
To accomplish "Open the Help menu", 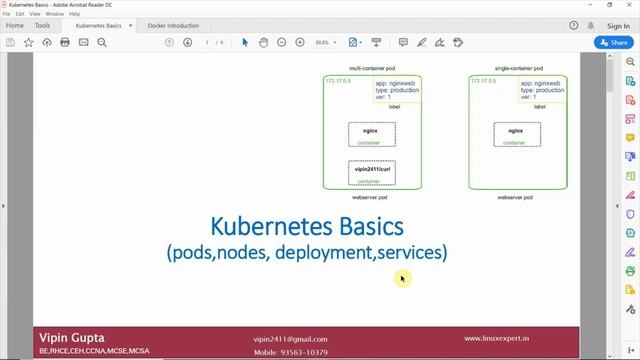I will pos(74,14).
